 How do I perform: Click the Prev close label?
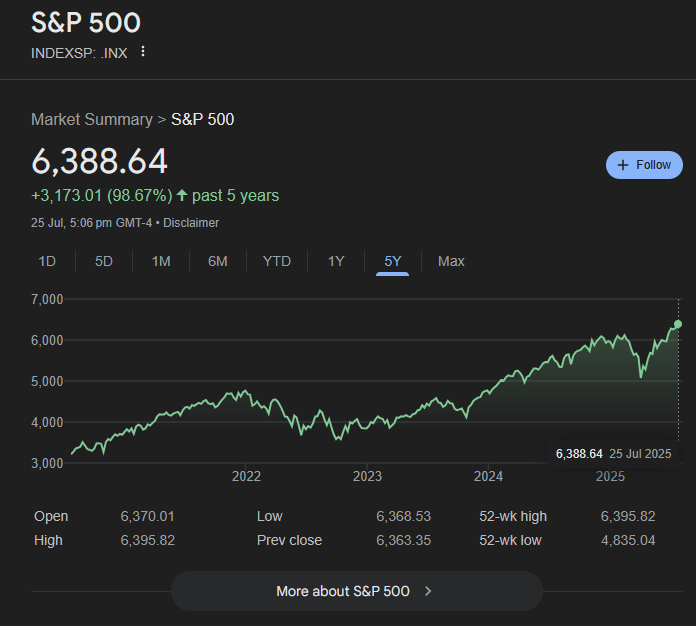[x=289, y=540]
